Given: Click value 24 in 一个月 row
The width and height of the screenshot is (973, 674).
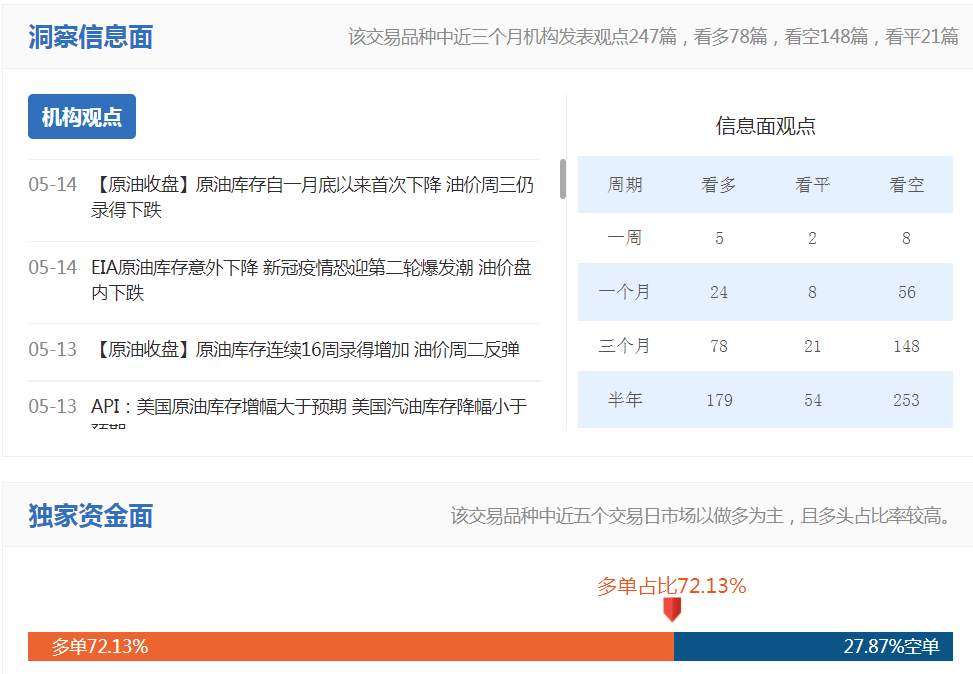Looking at the screenshot, I should pos(719,292).
